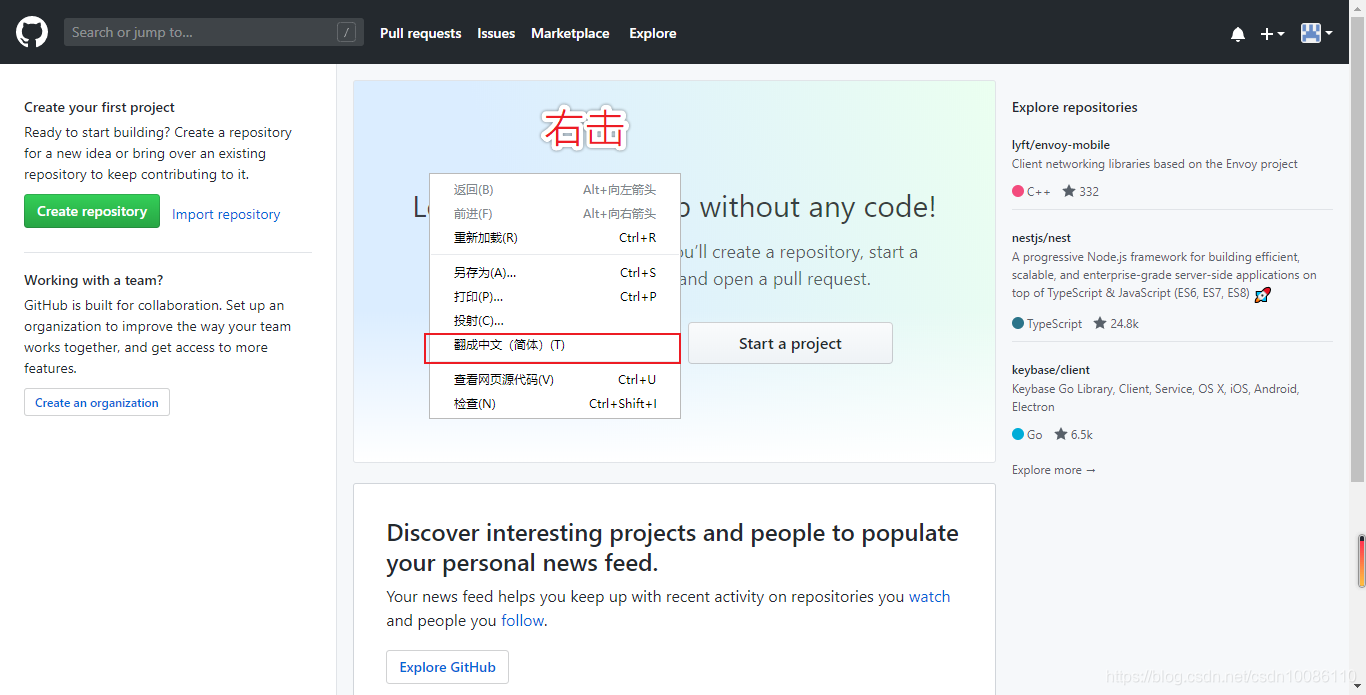Click the slash shortcut icon in search box
Viewport: 1366px width, 695px height.
click(x=347, y=32)
